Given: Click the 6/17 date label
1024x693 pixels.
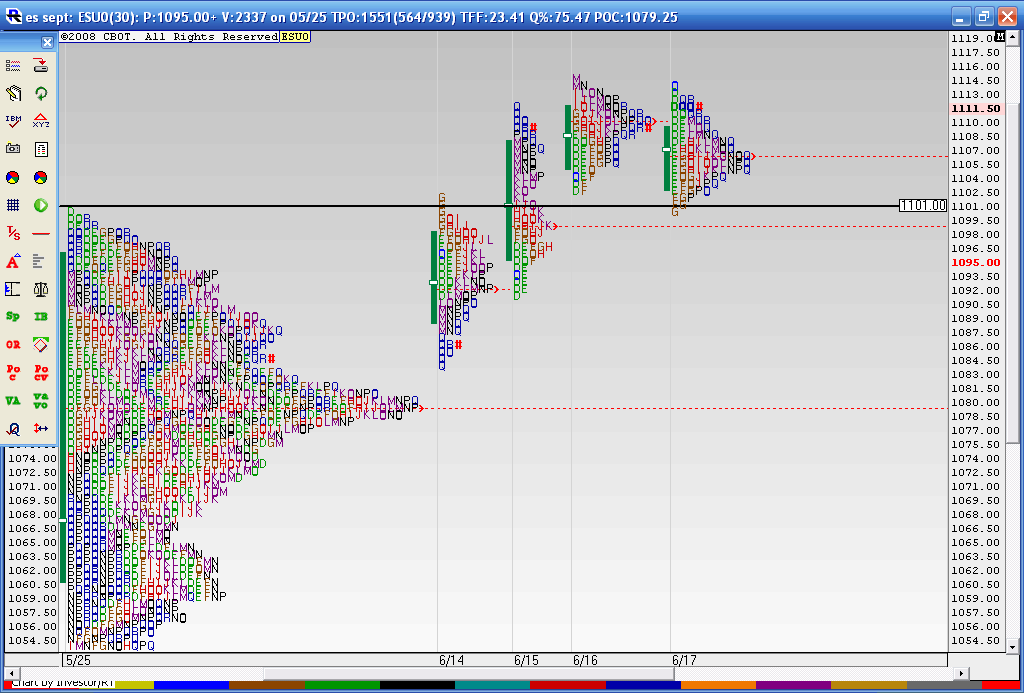Looking at the screenshot, I should 684,660.
